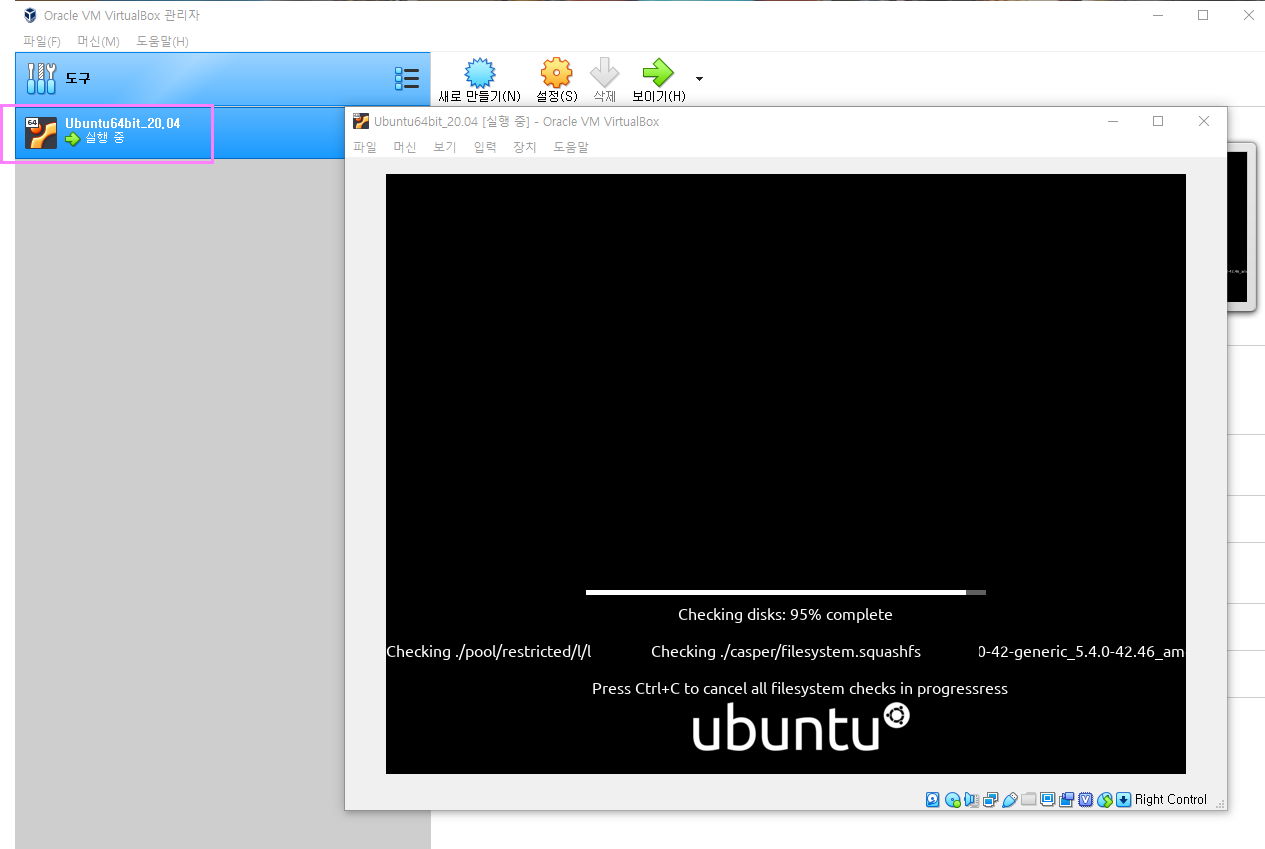Maximize the VirtualBox Manager window

[x=1203, y=15]
